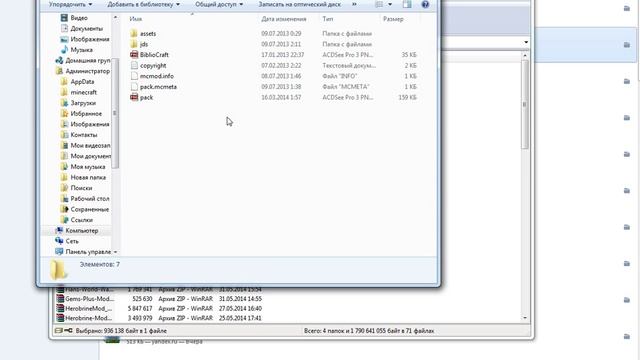Select the pack.mcmeta file icon

point(134,87)
